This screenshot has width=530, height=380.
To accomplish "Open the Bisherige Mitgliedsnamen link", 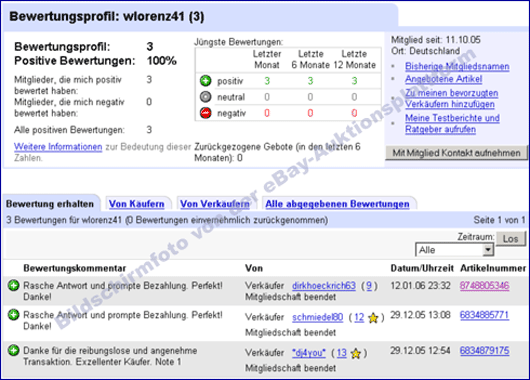I will click(x=457, y=66).
